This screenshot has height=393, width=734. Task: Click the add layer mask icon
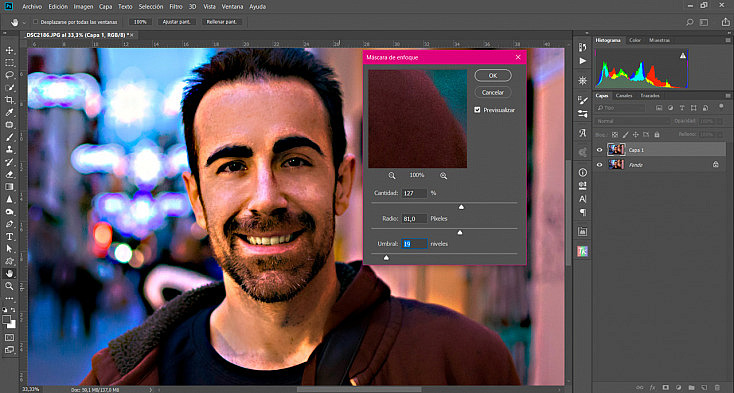tap(665, 387)
